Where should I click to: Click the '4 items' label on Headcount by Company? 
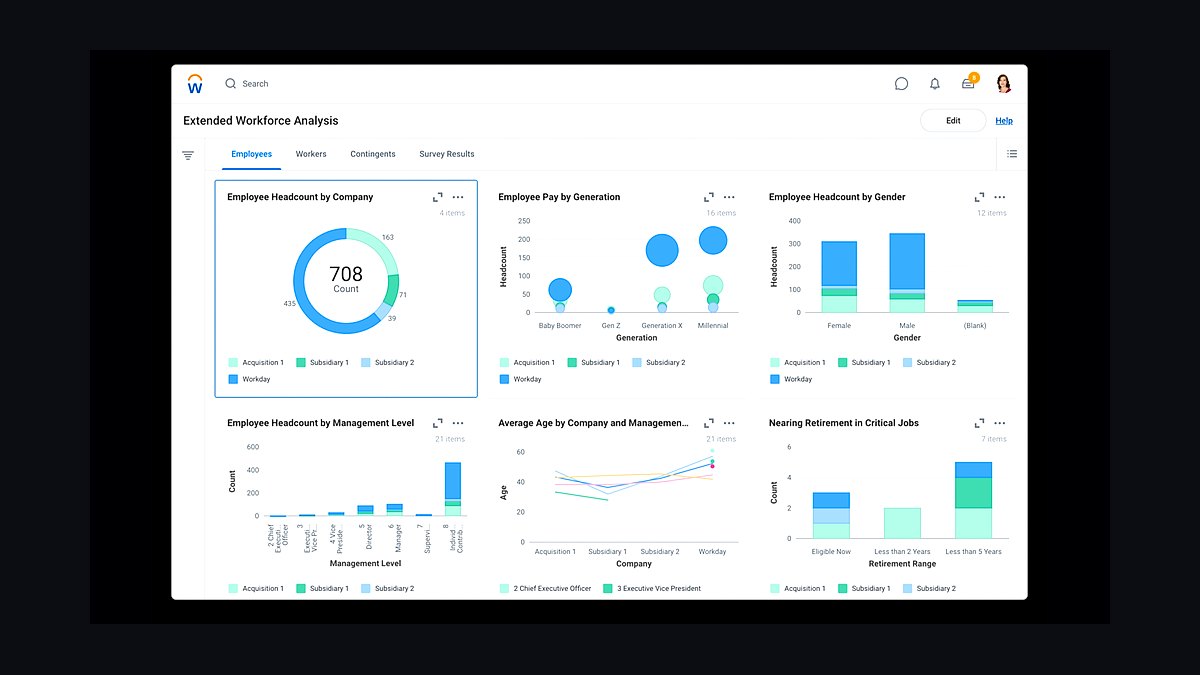coord(452,213)
